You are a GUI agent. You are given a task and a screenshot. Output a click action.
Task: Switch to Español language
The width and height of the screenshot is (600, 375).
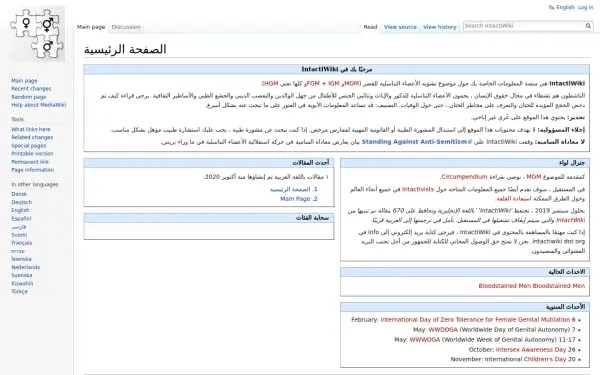21,218
